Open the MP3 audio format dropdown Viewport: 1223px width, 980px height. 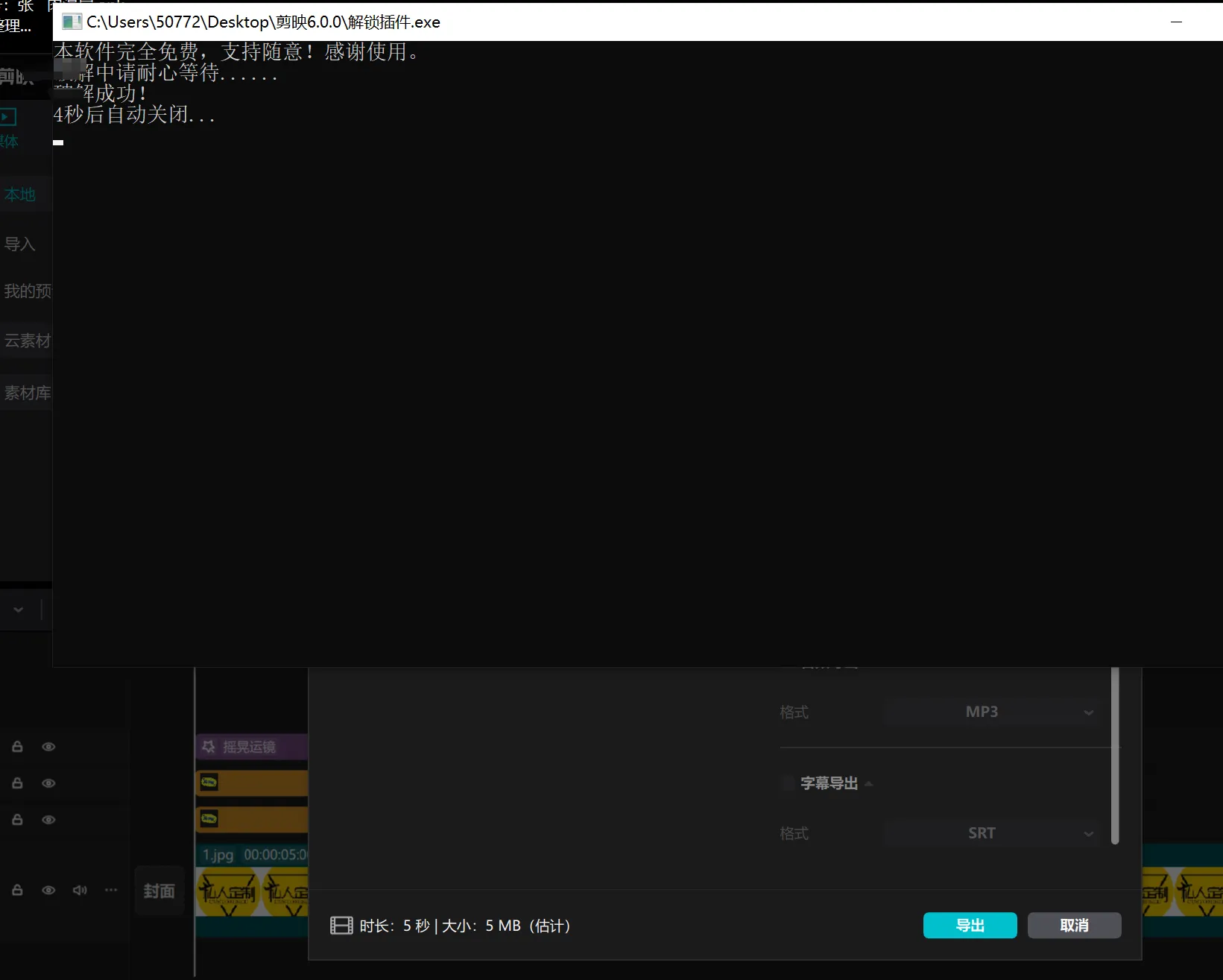991,712
